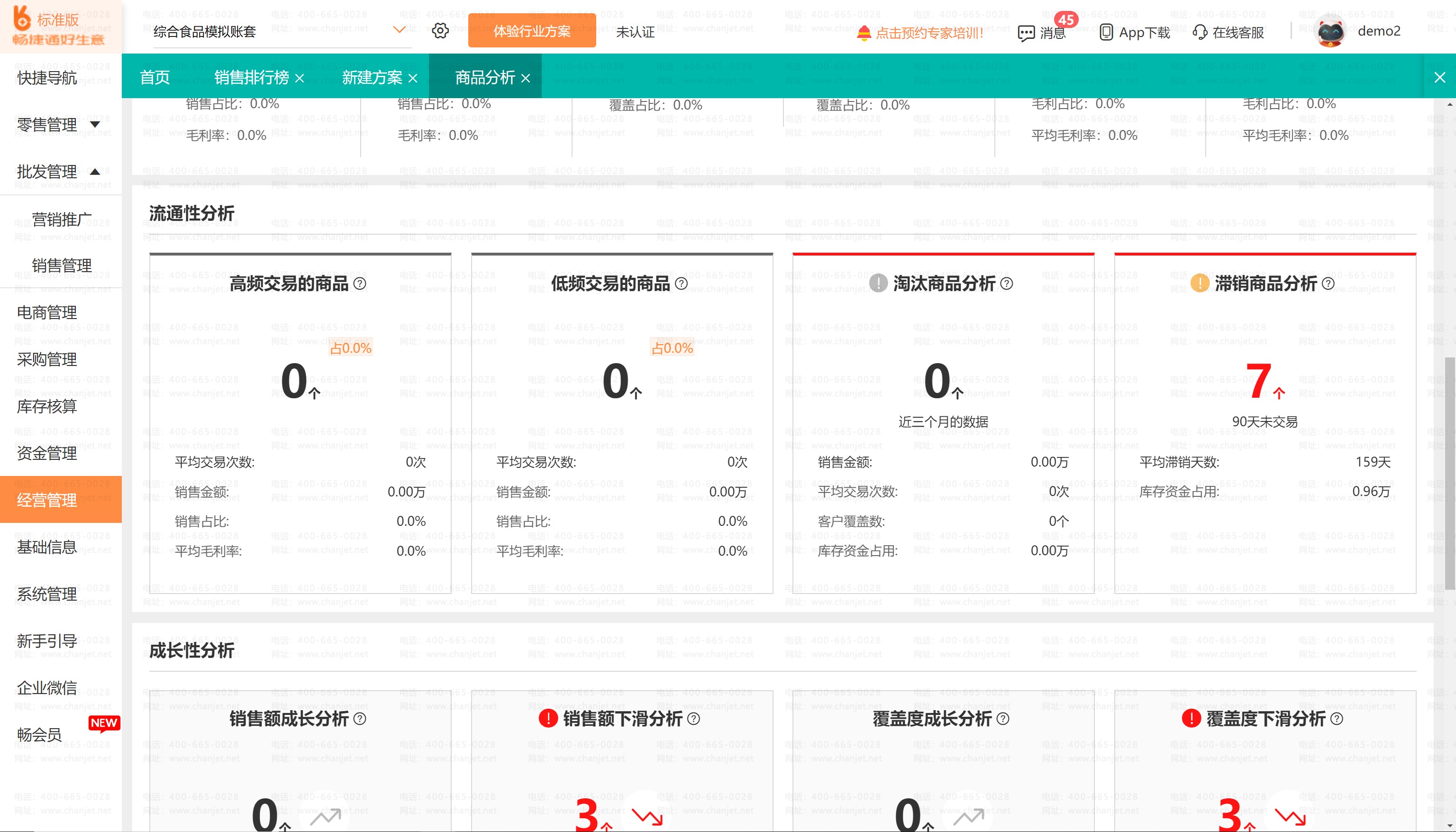Image resolution: width=1456 pixels, height=832 pixels.
Task: Open 基础信息 in sidebar
Action: 47,547
